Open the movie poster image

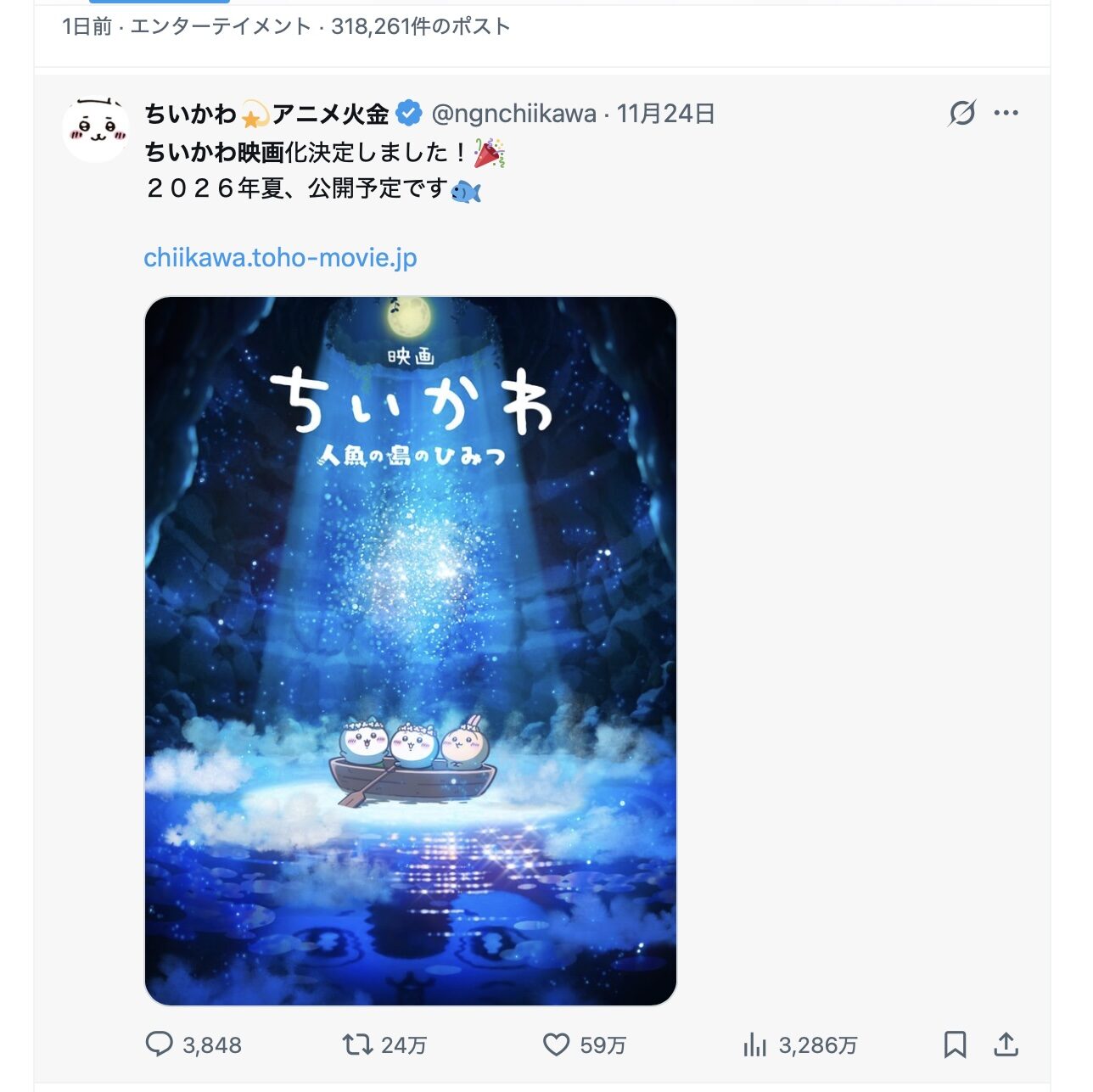pyautogui.click(x=411, y=651)
